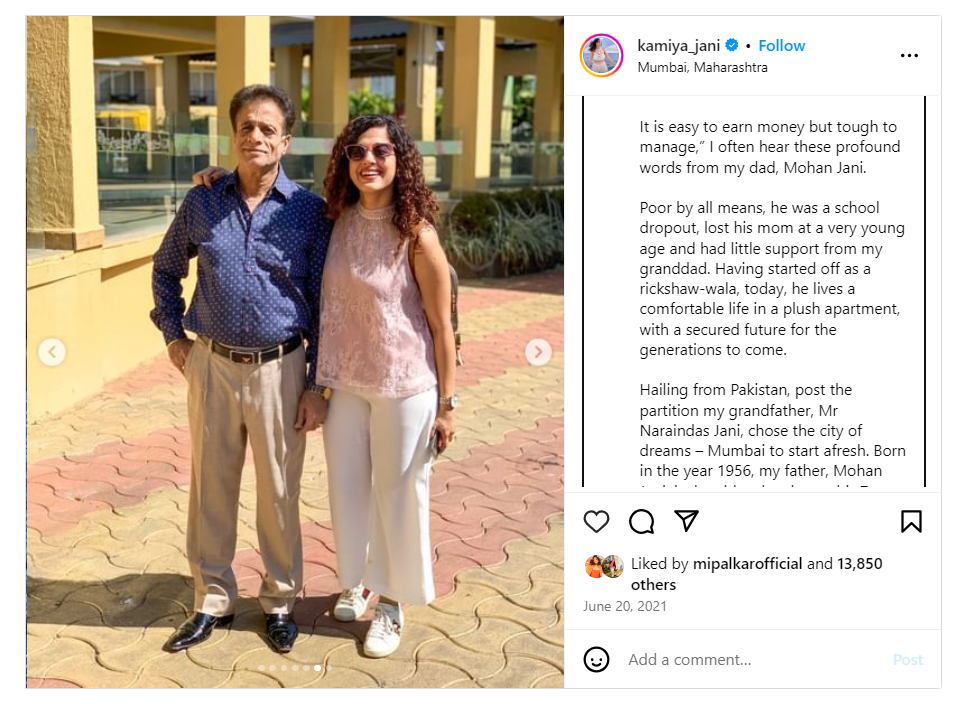
Task: Click the liker avatars beside Liked by
Action: 604,566
